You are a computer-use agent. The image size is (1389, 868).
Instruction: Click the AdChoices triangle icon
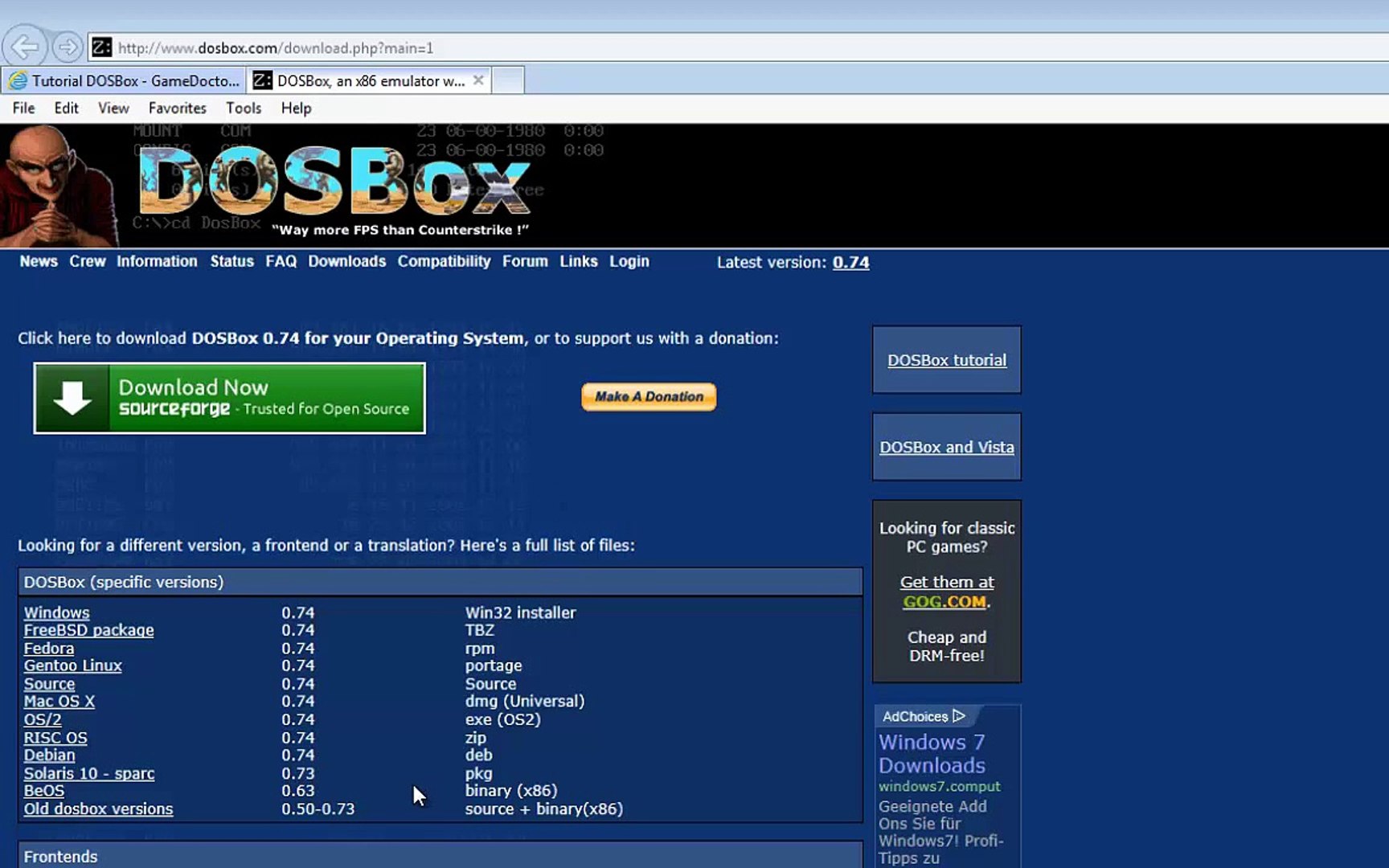[959, 715]
